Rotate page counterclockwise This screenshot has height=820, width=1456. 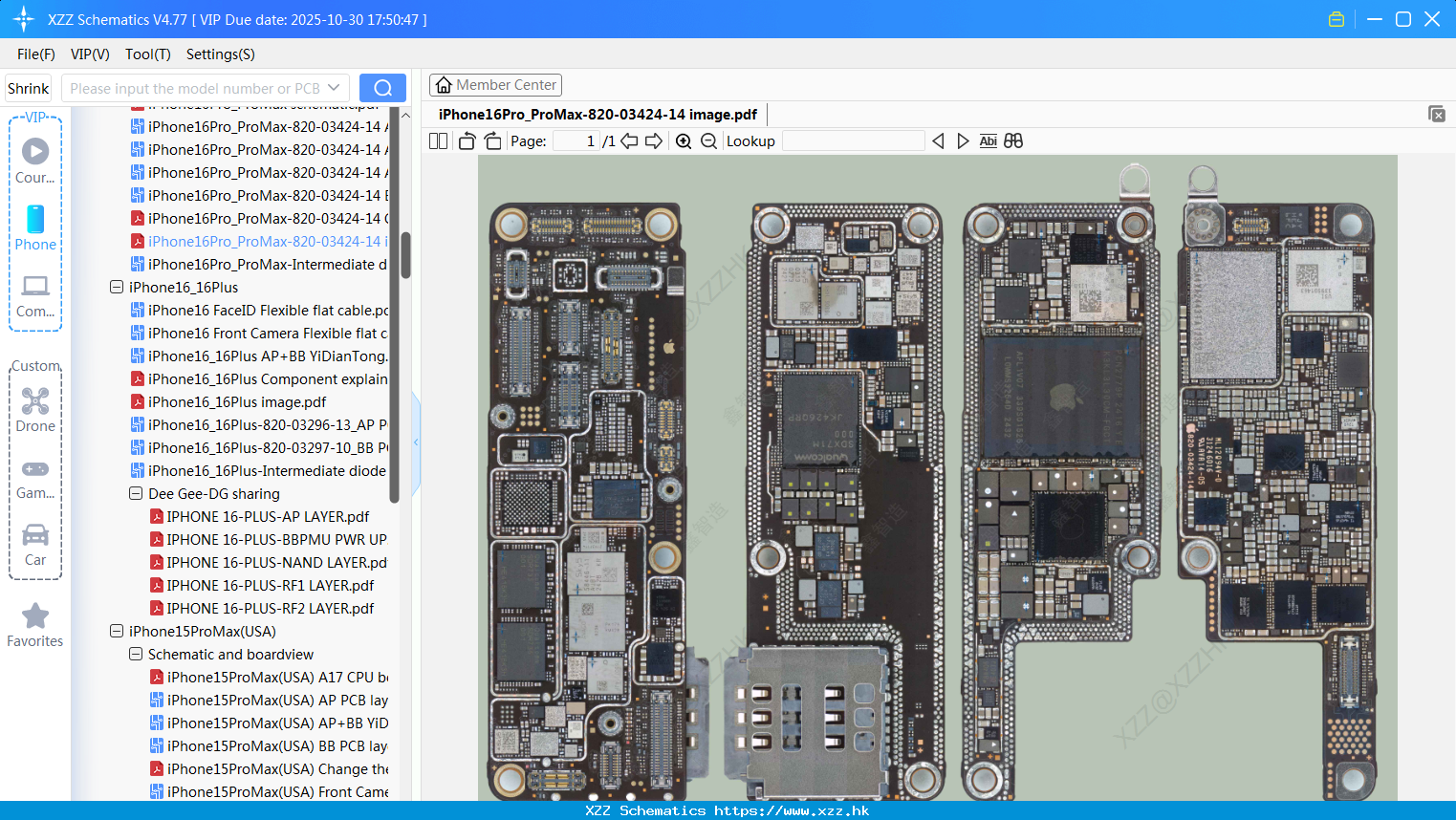467,140
